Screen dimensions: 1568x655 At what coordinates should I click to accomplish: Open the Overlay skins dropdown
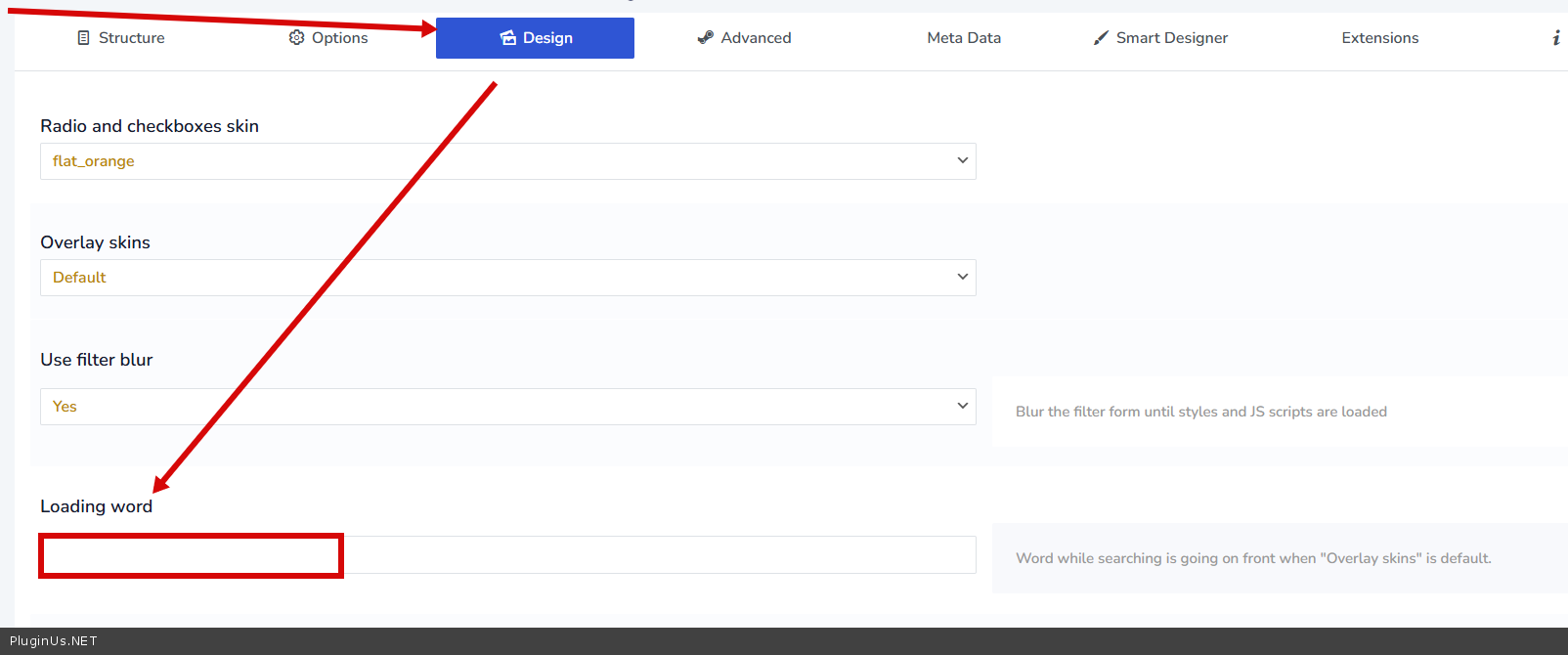pyautogui.click(x=507, y=278)
